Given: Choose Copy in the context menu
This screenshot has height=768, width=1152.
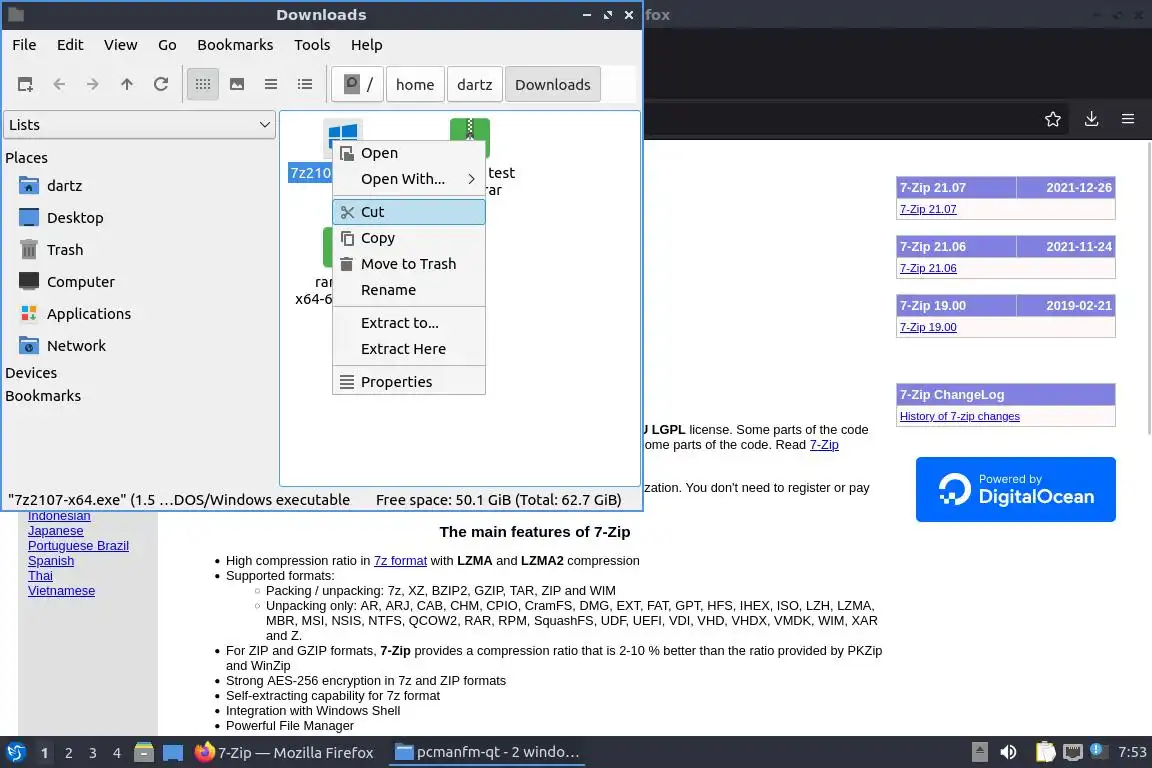Looking at the screenshot, I should click(408, 238).
